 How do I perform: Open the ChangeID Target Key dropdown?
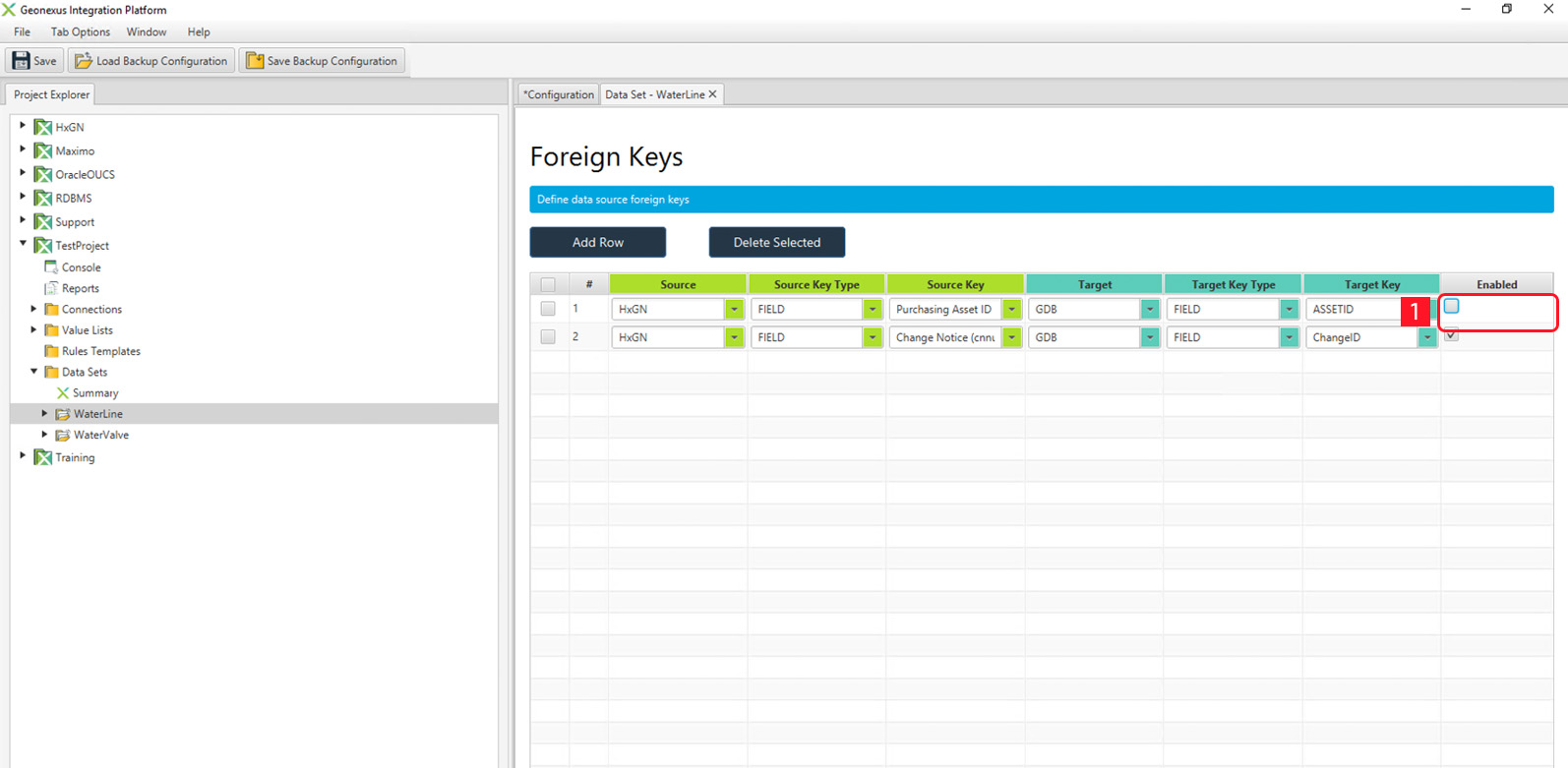pos(1427,337)
